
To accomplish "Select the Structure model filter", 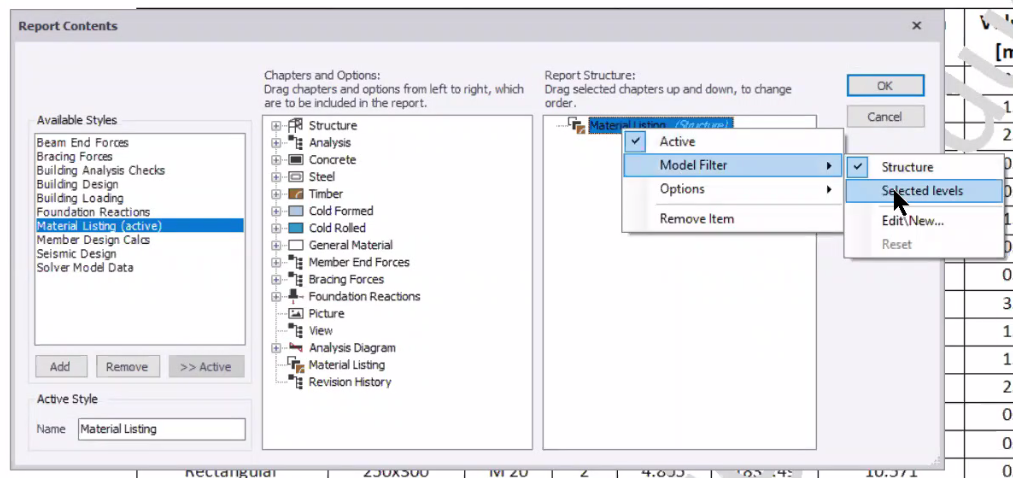I will 924,167.
